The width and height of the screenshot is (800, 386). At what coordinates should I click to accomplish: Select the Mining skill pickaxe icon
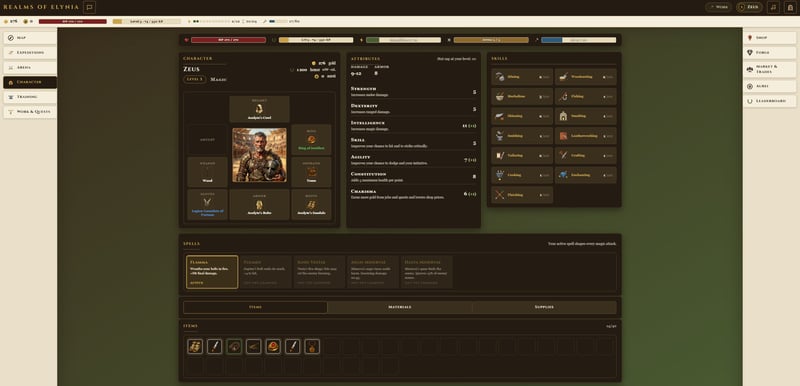click(x=499, y=76)
